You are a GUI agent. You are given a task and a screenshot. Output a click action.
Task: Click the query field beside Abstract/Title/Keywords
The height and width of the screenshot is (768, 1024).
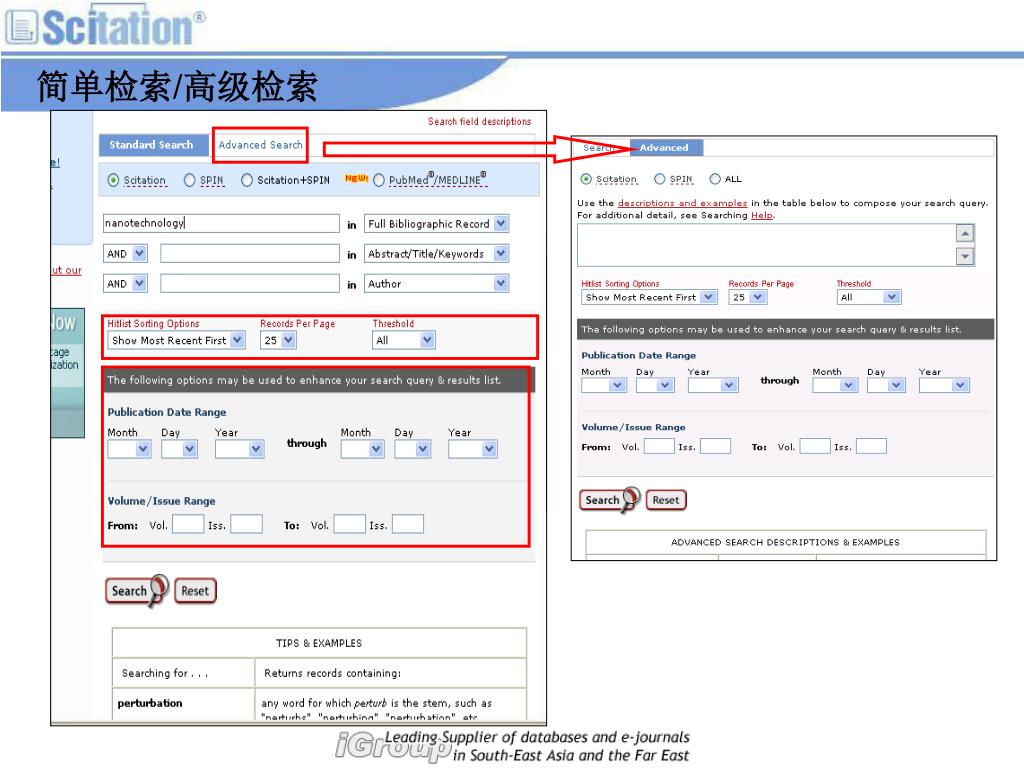pyautogui.click(x=250, y=253)
